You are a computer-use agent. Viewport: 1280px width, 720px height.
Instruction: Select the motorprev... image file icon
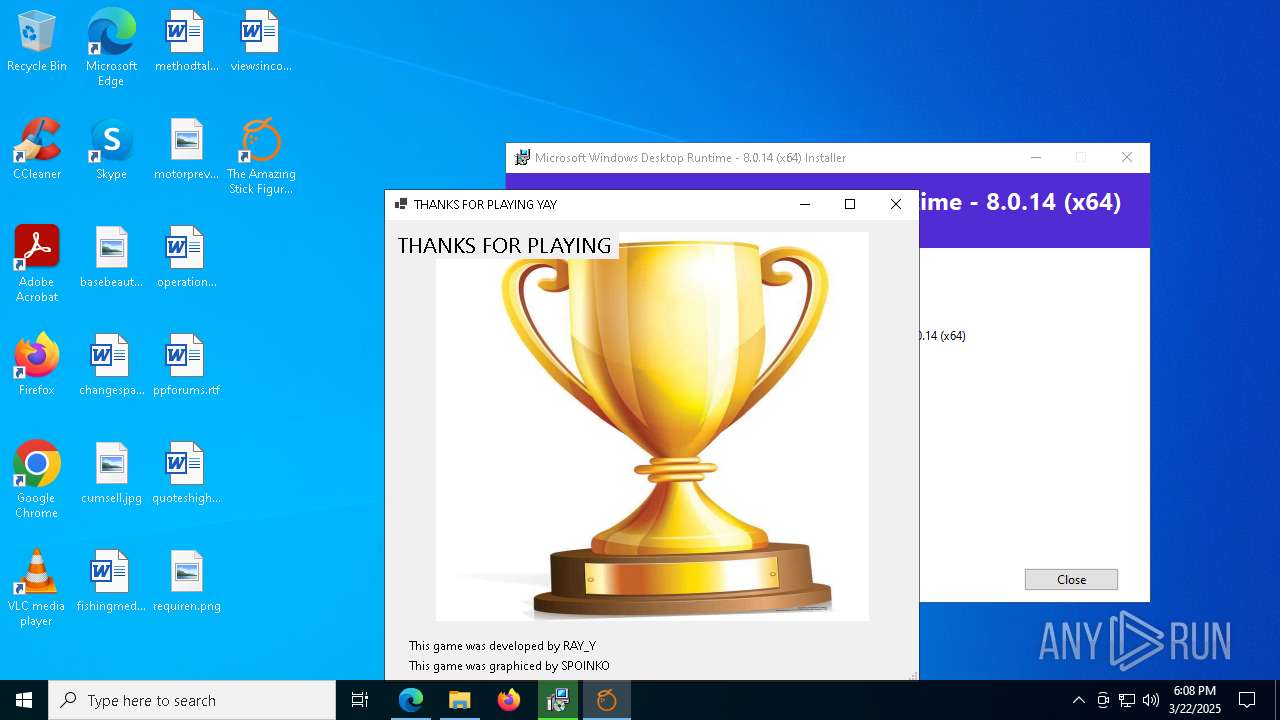[186, 150]
